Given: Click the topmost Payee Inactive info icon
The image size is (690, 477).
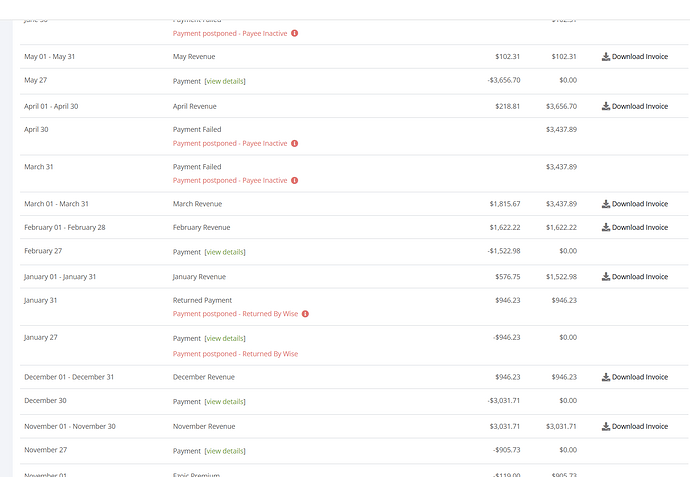Looking at the screenshot, I should pyautogui.click(x=295, y=34).
